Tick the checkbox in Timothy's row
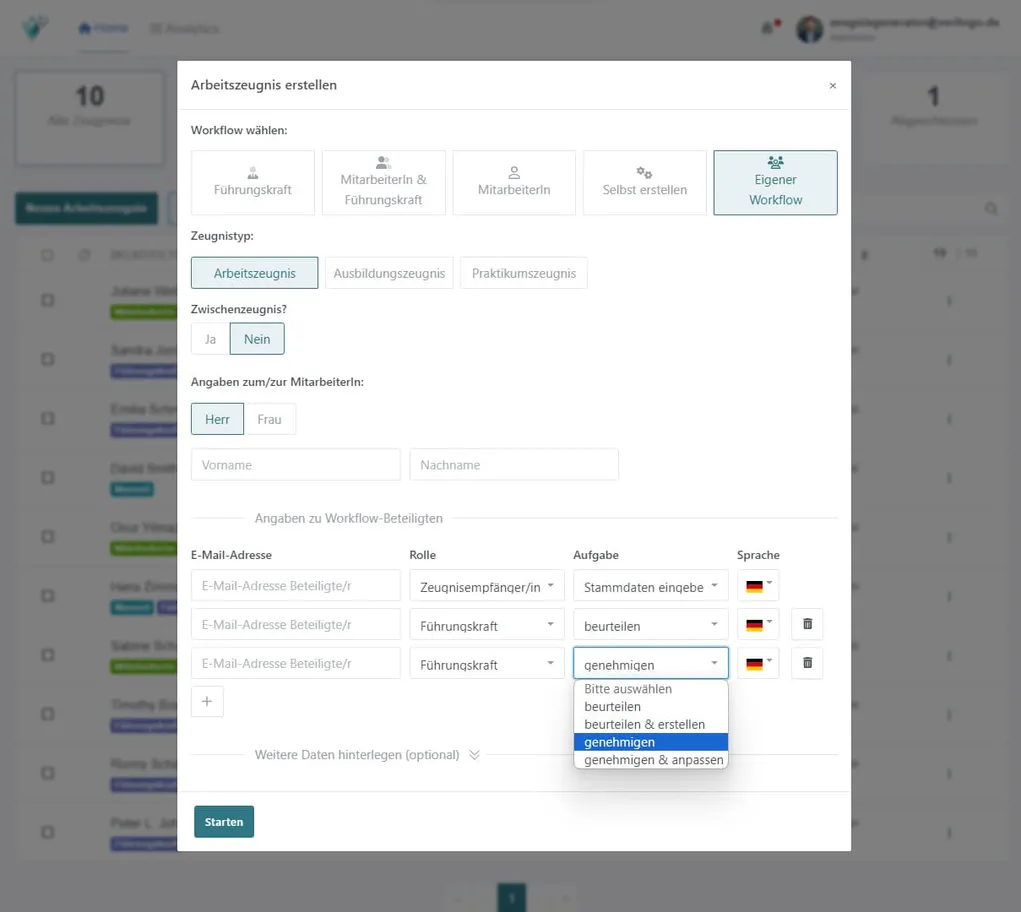Screen dimensions: 1021x912 [x=48, y=714]
